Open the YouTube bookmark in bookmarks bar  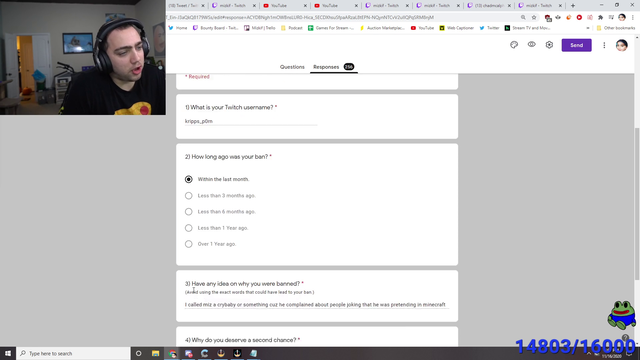[x=422, y=28]
